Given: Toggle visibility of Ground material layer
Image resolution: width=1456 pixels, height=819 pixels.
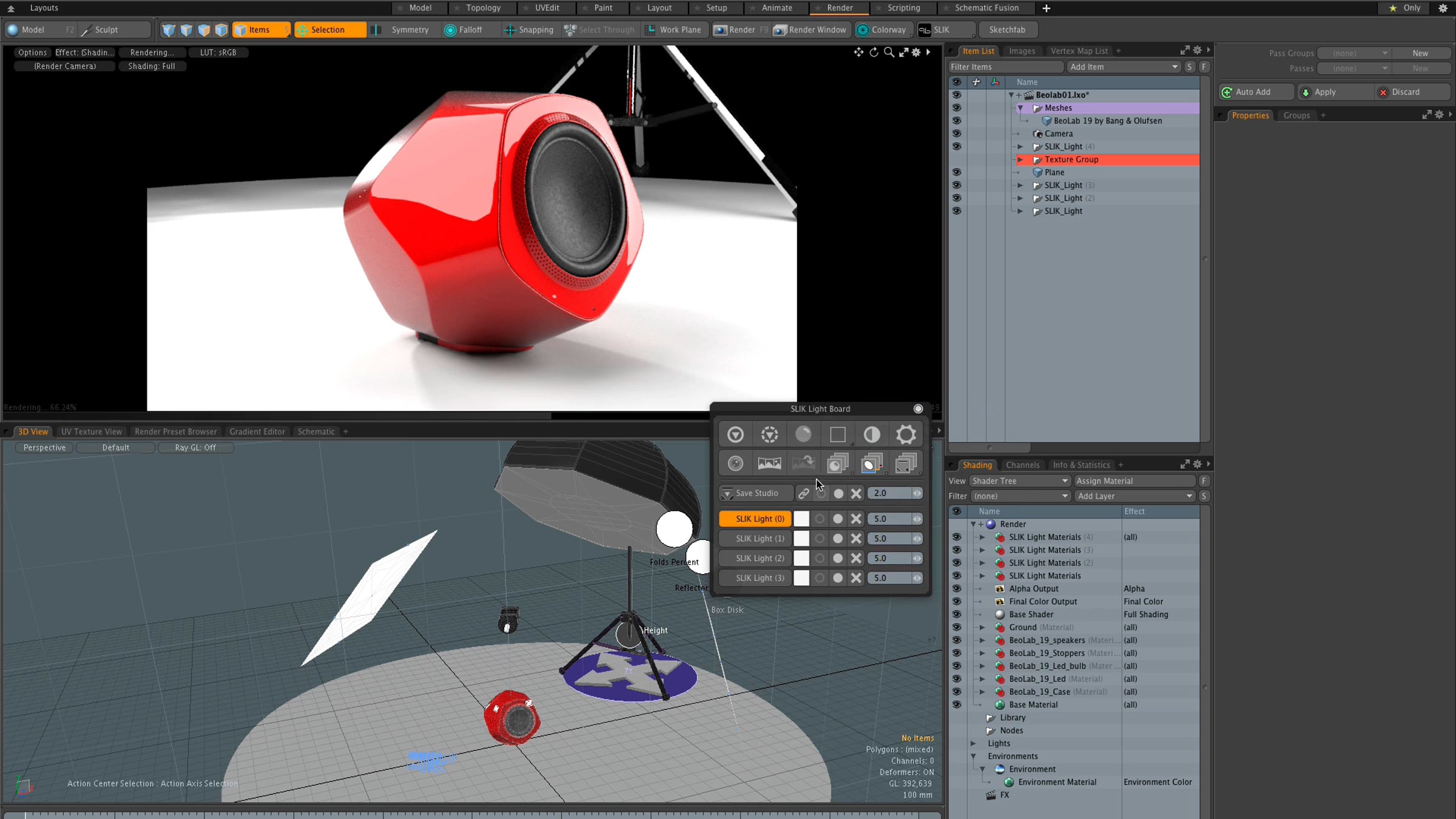Looking at the screenshot, I should (957, 627).
